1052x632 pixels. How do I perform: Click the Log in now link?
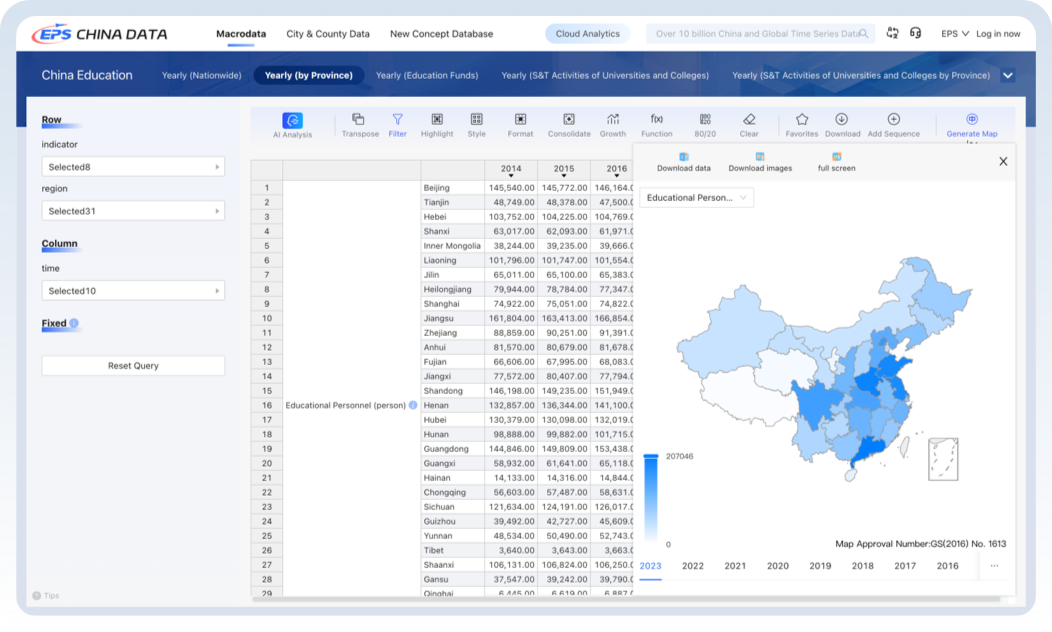pyautogui.click(x=998, y=34)
